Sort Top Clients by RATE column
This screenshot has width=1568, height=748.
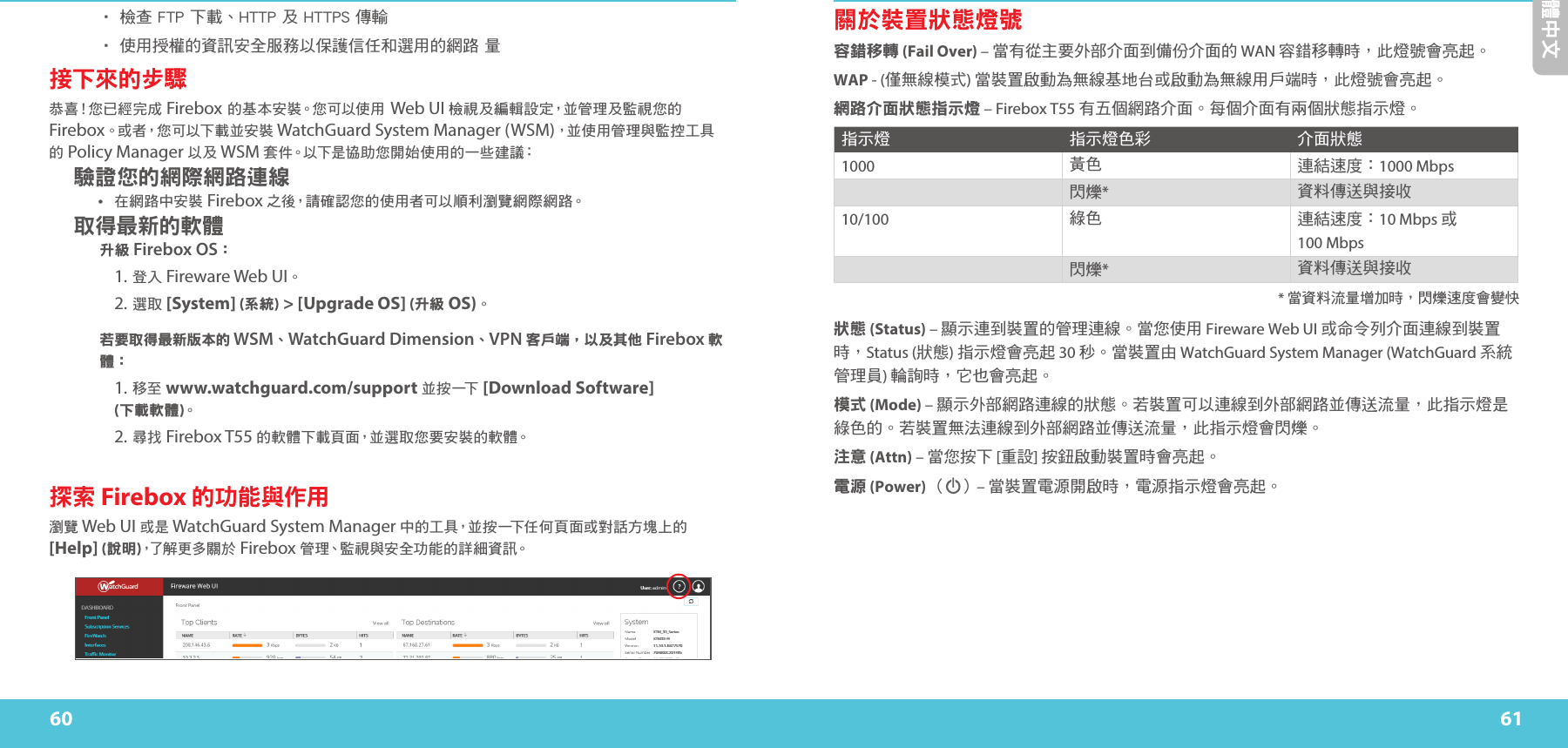pyautogui.click(x=239, y=636)
